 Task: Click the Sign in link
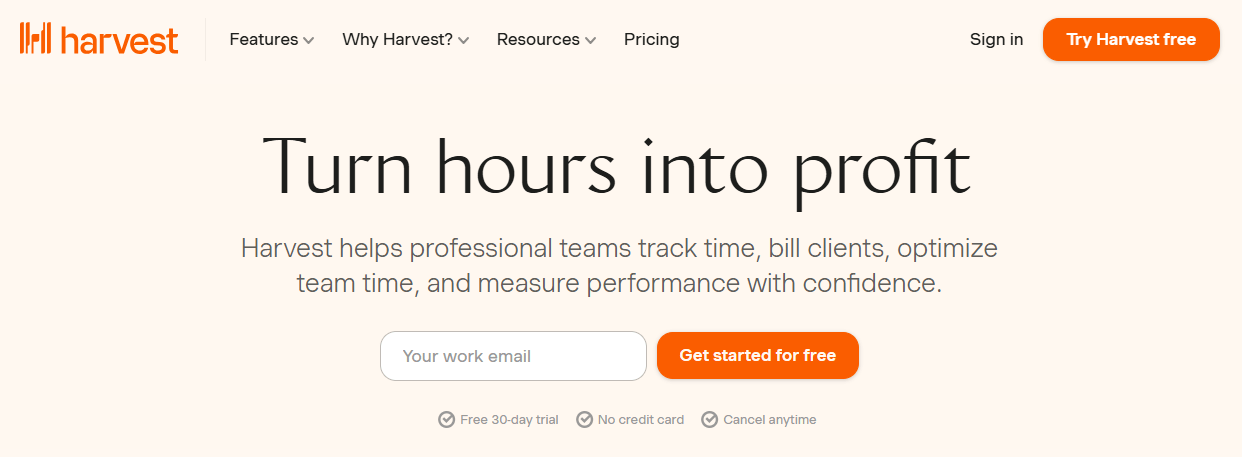pyautogui.click(x=996, y=40)
